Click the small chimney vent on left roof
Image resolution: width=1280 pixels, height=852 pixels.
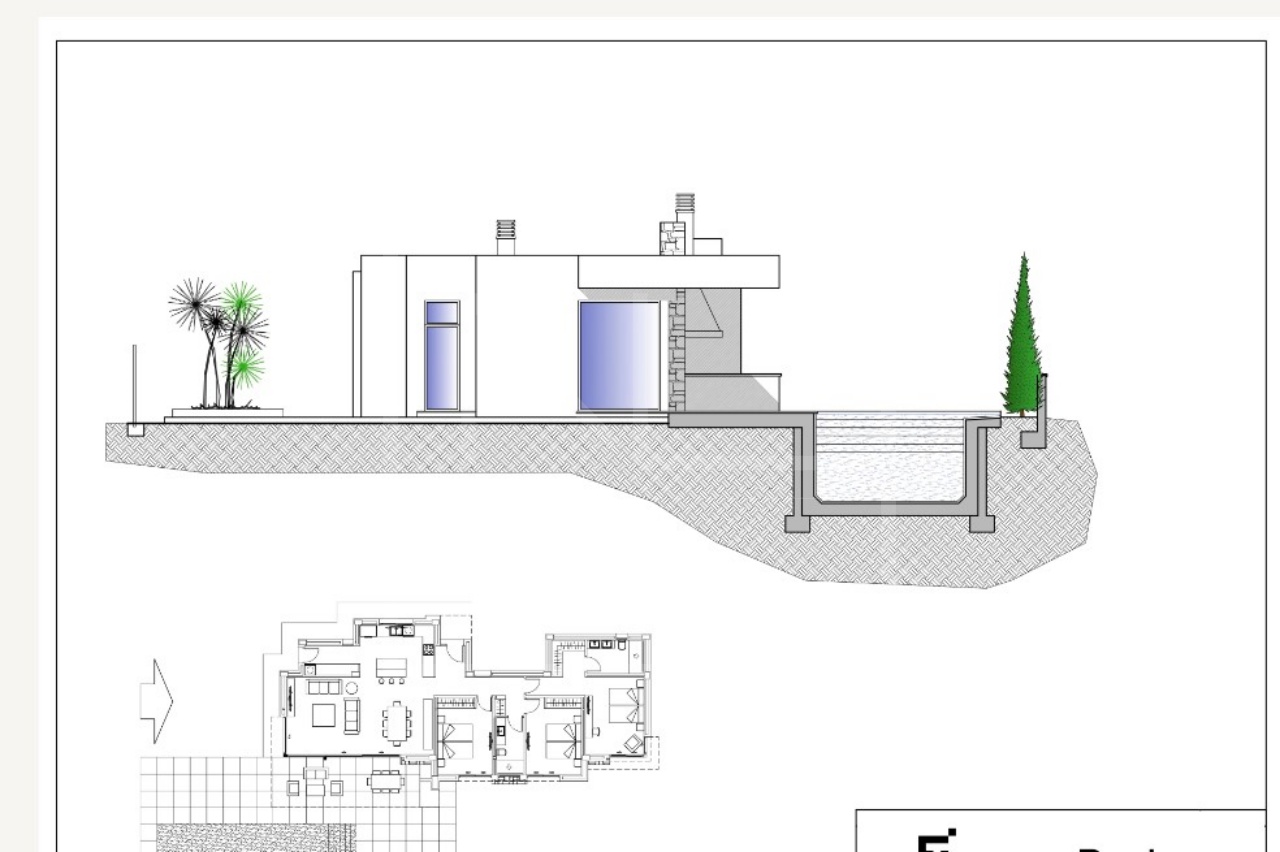(x=505, y=237)
